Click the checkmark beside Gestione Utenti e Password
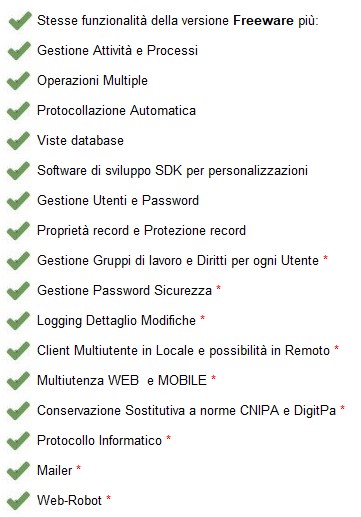361x517 pixels. [x=19, y=201]
